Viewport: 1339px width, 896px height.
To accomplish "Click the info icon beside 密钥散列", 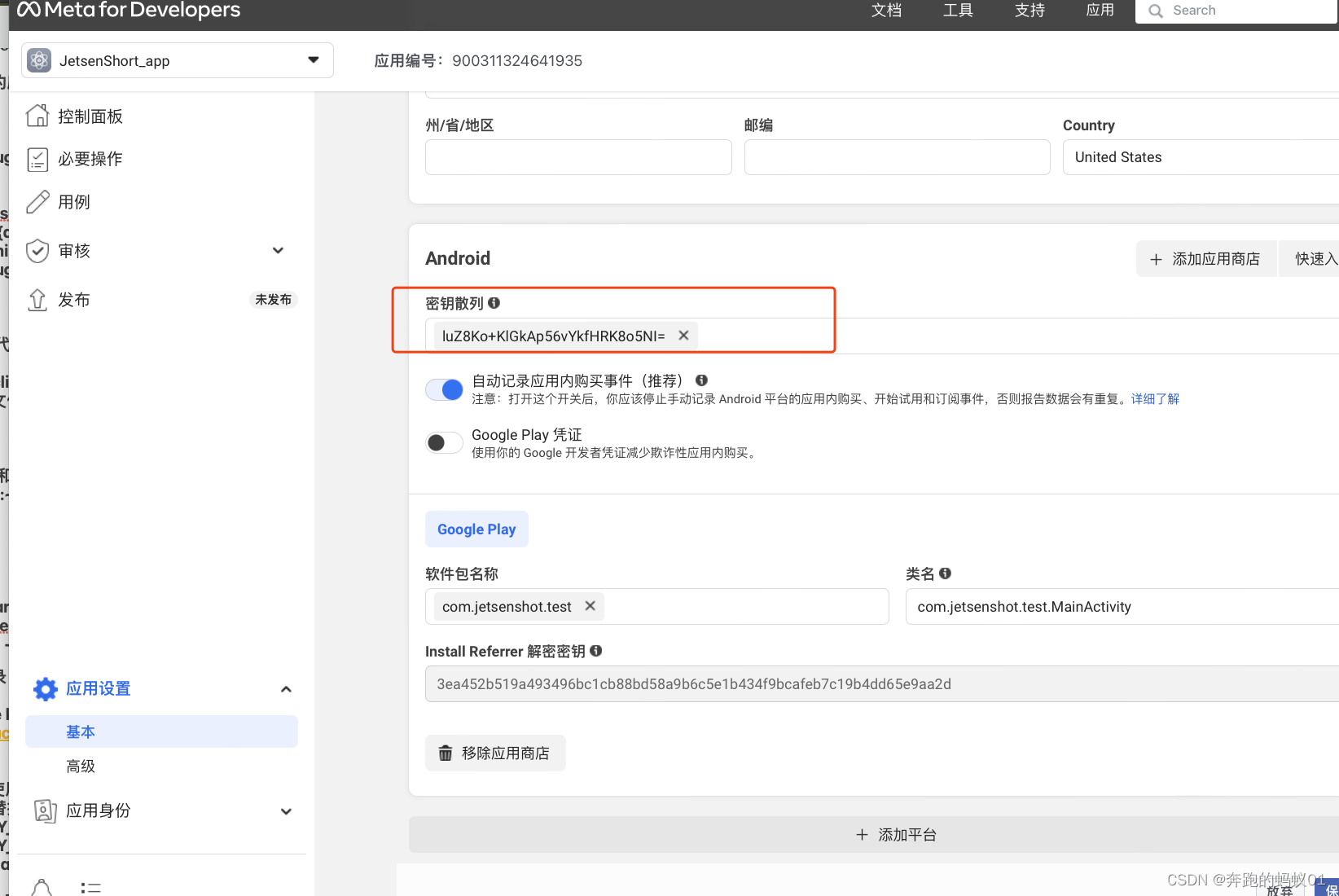I will (494, 303).
